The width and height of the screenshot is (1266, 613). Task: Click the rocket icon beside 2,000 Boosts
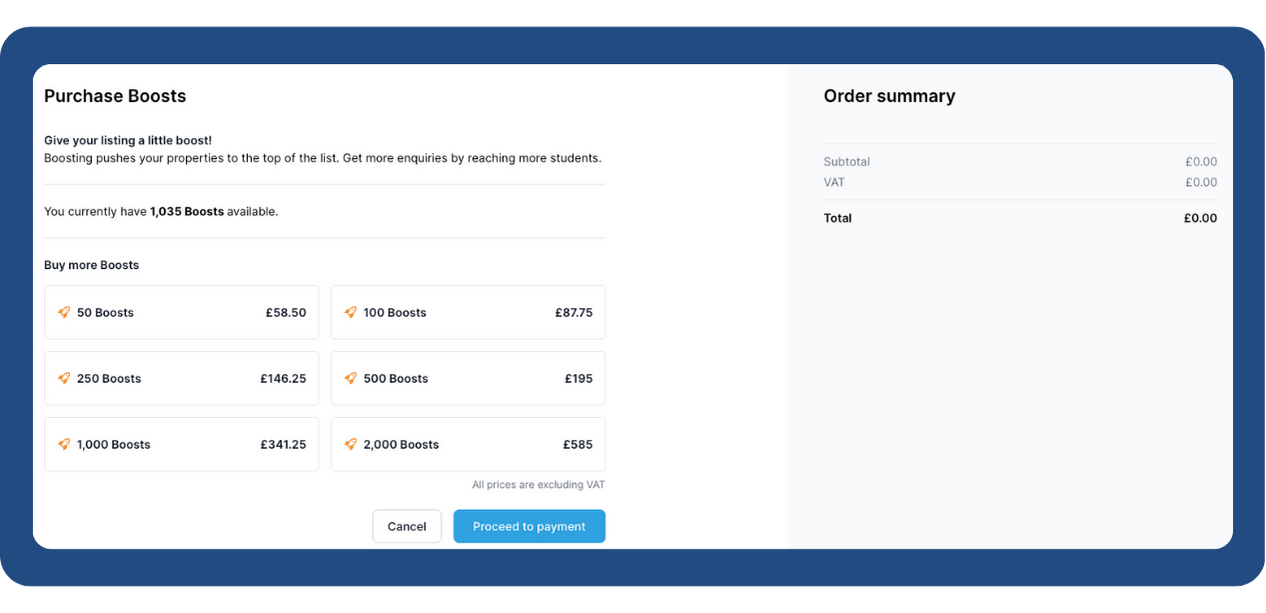pyautogui.click(x=351, y=444)
